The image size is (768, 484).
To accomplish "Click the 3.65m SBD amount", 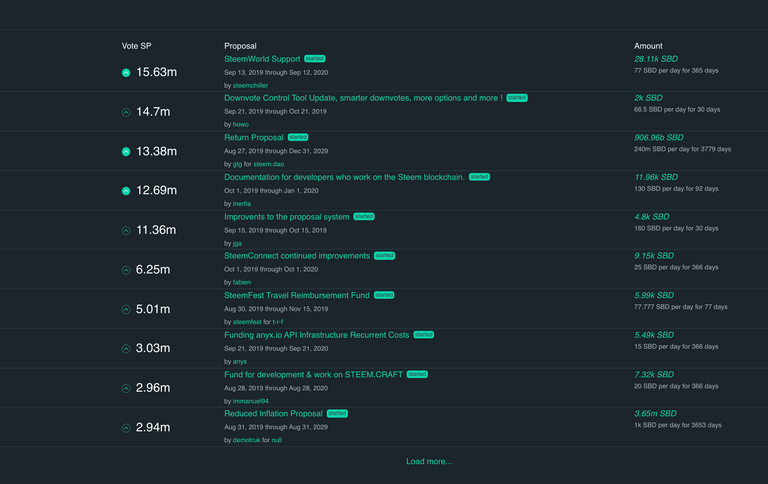I will point(655,413).
